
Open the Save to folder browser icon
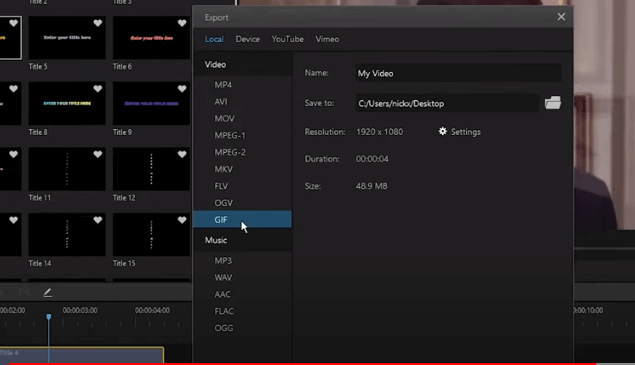tap(553, 103)
